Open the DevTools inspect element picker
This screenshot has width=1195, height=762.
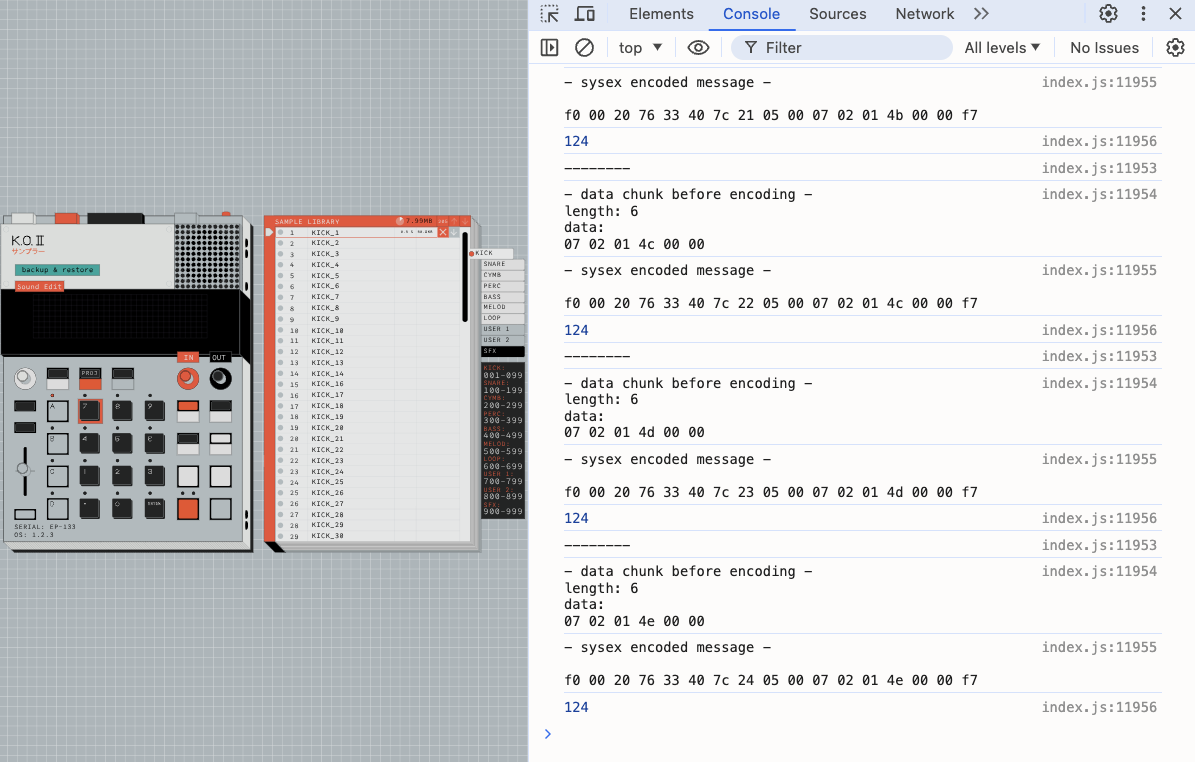549,14
